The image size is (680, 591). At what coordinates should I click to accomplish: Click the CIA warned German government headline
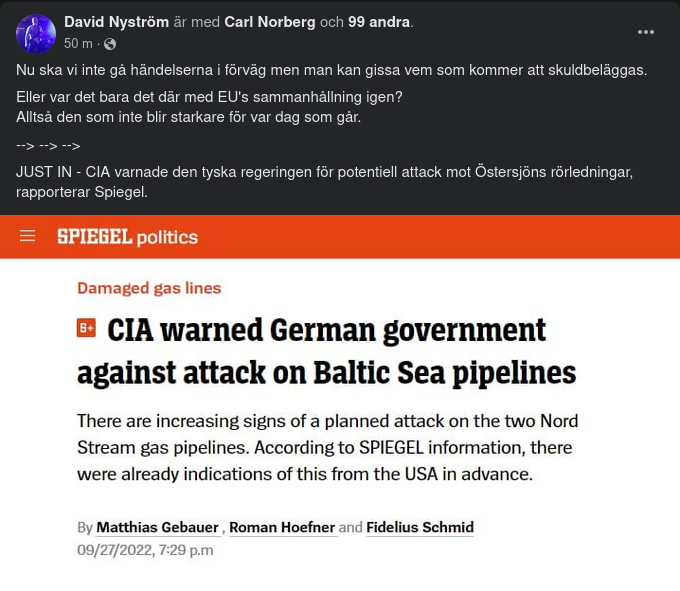click(x=327, y=350)
